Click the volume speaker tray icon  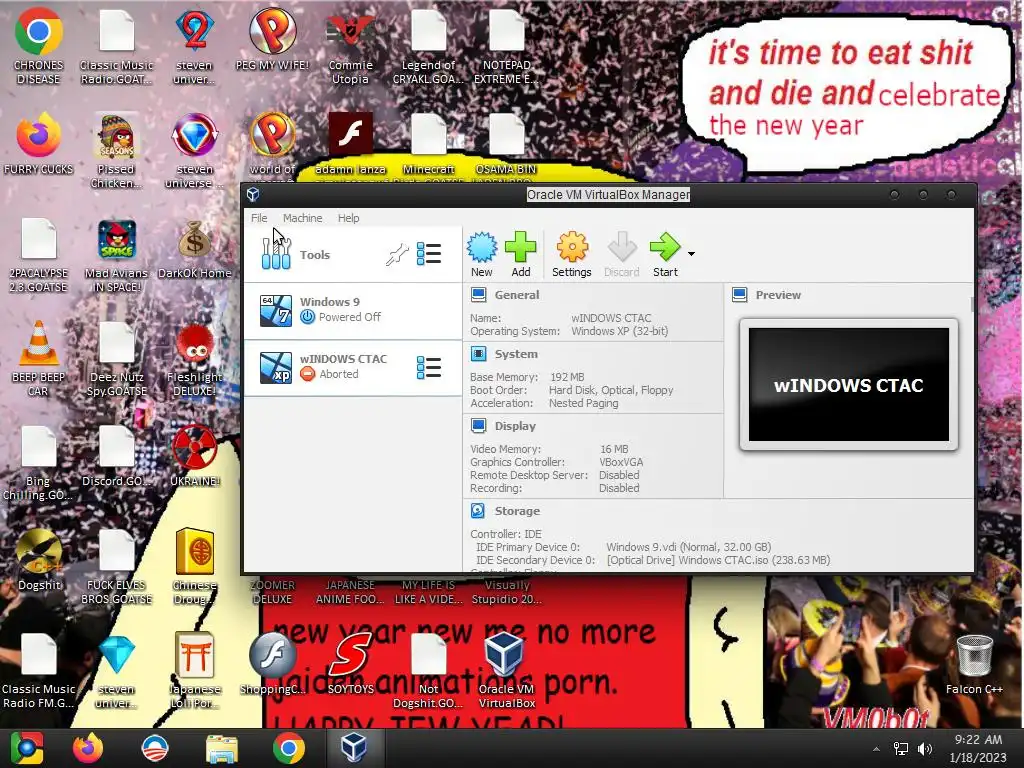(x=925, y=749)
